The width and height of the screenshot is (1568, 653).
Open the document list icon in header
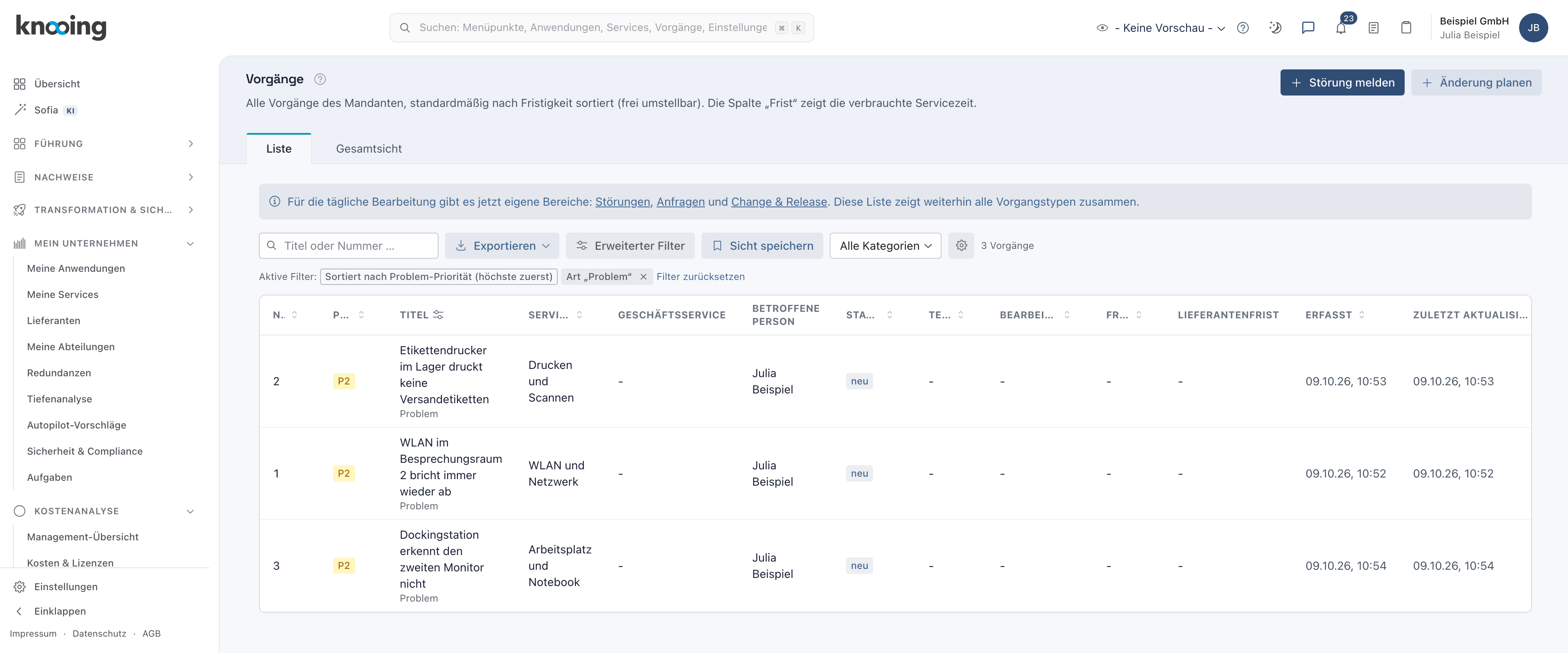point(1373,28)
